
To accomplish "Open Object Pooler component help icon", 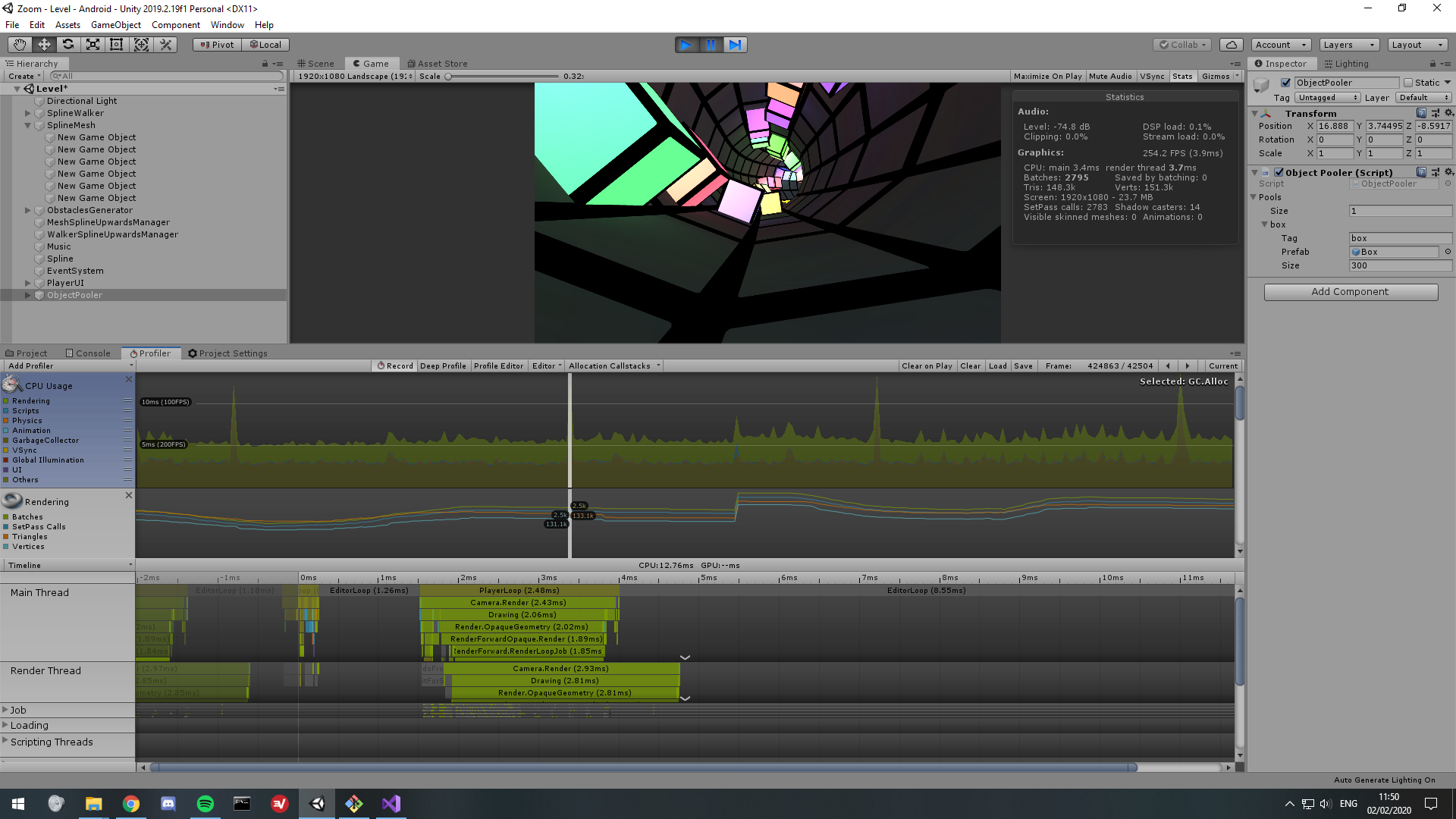I will (1422, 172).
